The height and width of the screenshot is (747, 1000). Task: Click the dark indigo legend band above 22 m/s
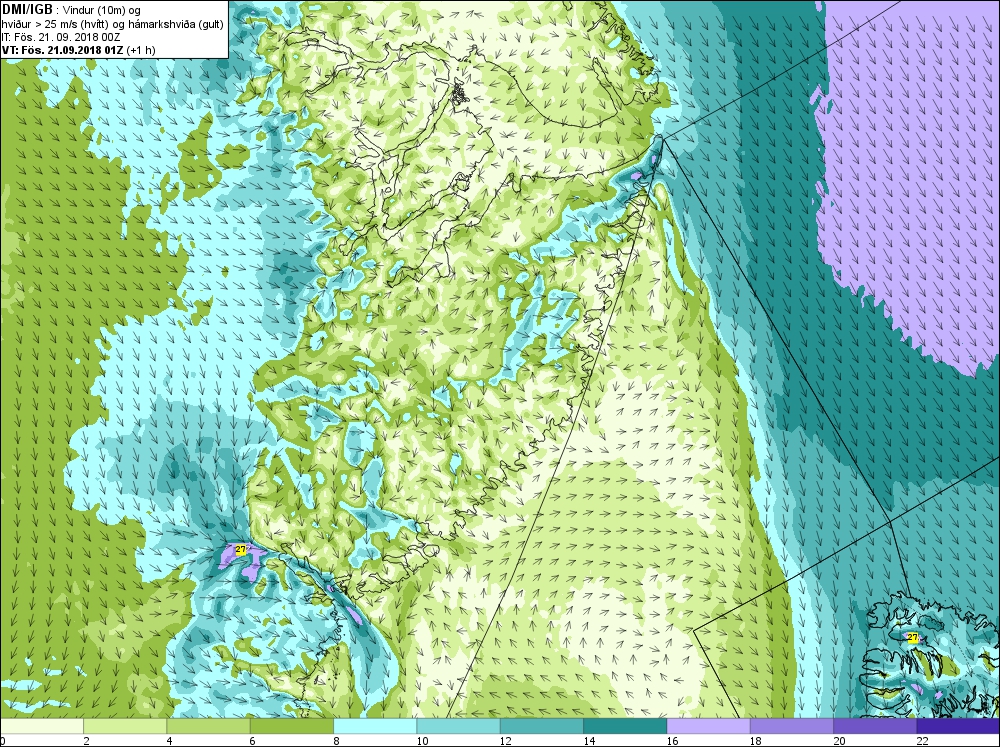point(958,727)
